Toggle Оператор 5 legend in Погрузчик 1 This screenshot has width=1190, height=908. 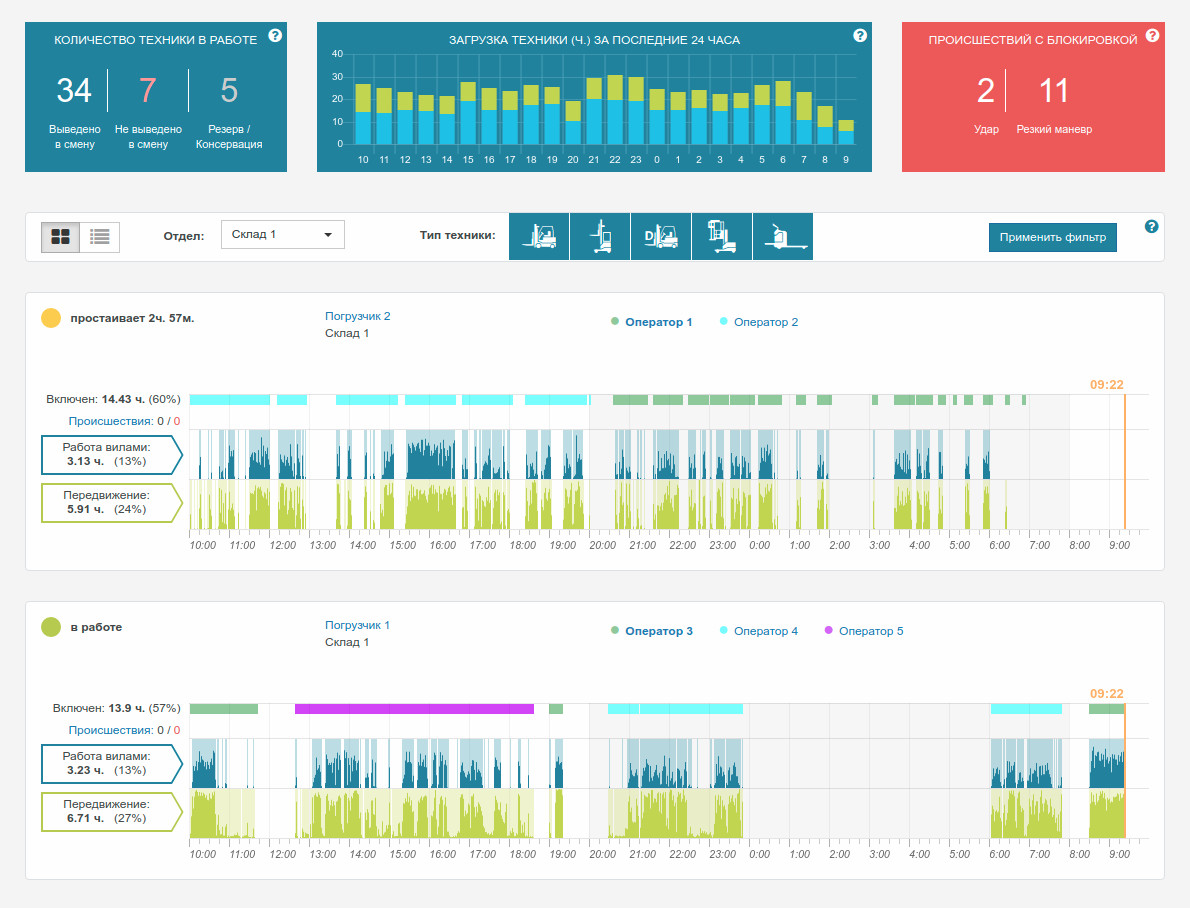864,631
